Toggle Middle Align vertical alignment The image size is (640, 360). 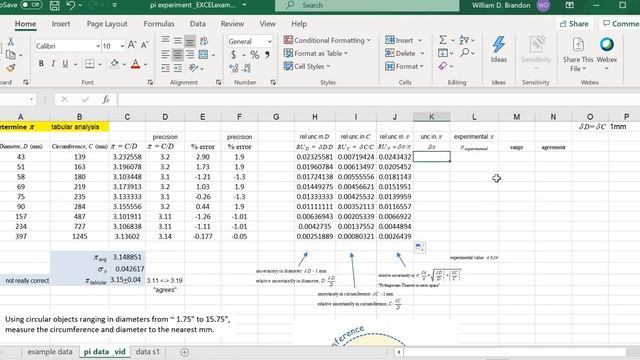pyautogui.click(x=178, y=40)
